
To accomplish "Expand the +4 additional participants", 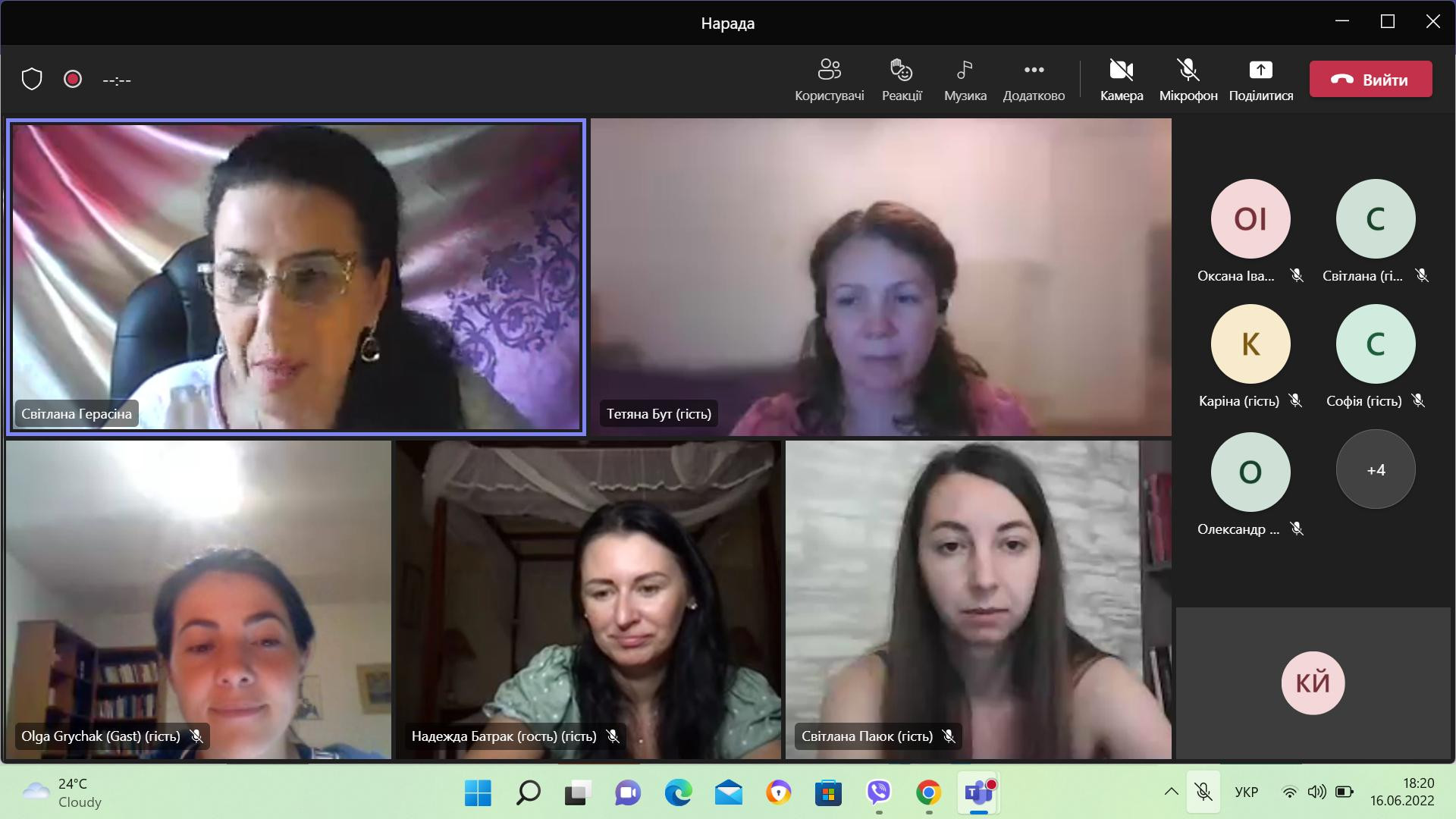I will [x=1376, y=470].
